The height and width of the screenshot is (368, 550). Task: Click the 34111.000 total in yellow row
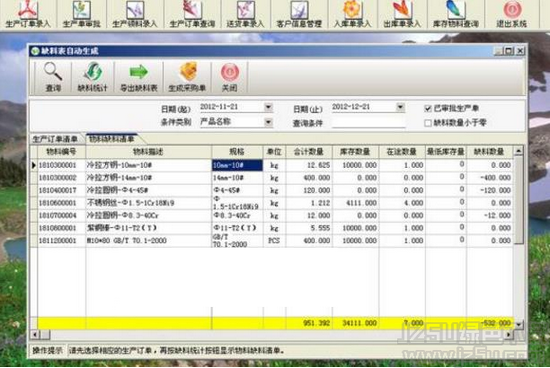tap(360, 323)
